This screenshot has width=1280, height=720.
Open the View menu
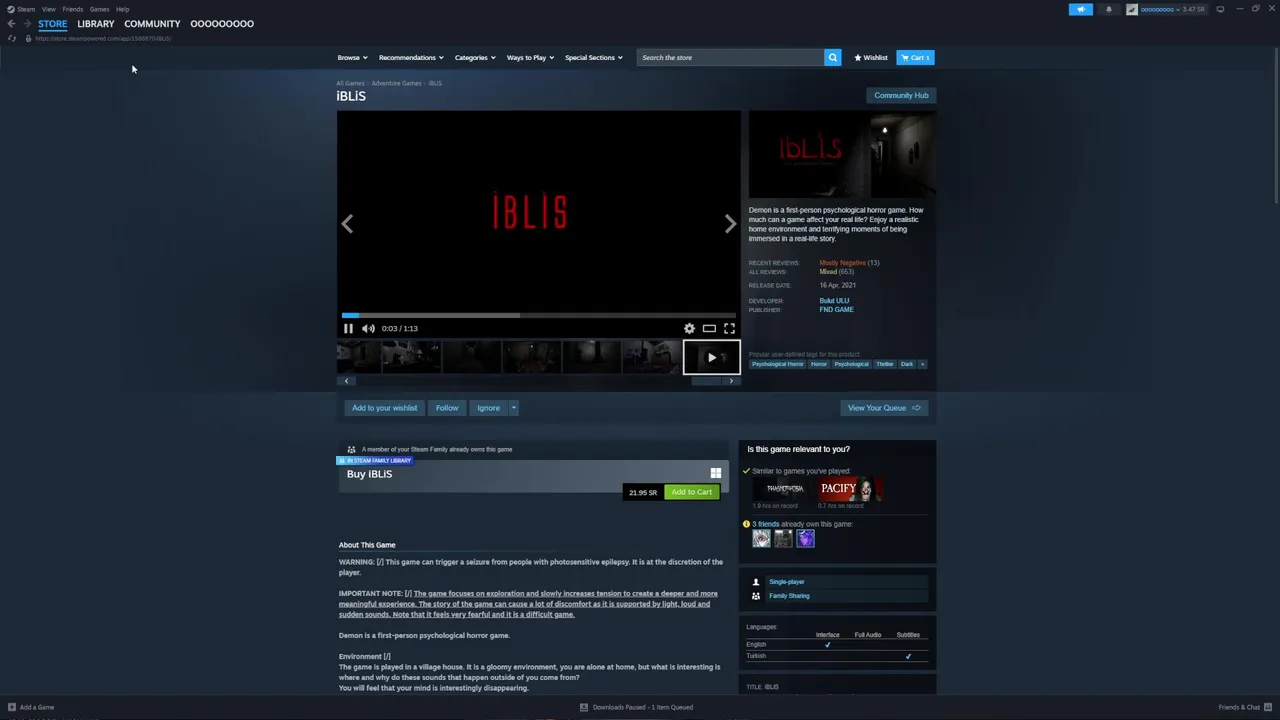point(48,9)
